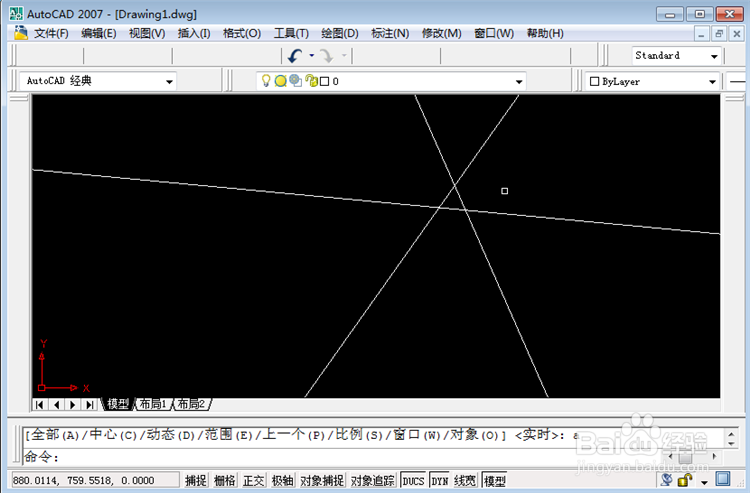750x493 pixels.
Task: Switch to the 布局2 layout tab
Action: (191, 405)
